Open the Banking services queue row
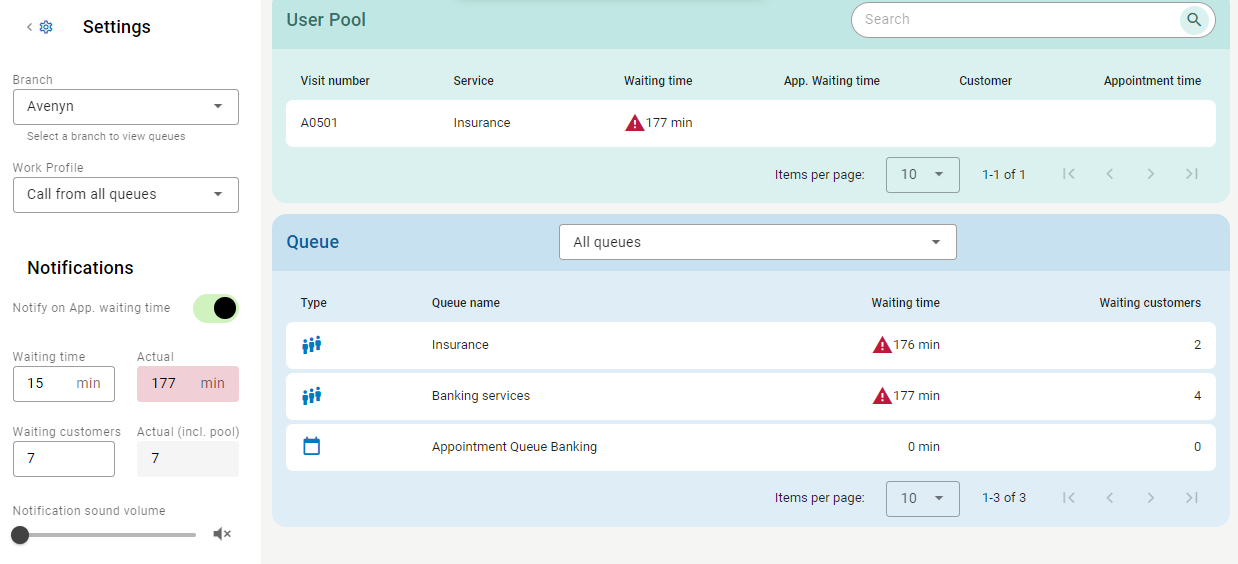This screenshot has height=564, width=1238. [750, 396]
